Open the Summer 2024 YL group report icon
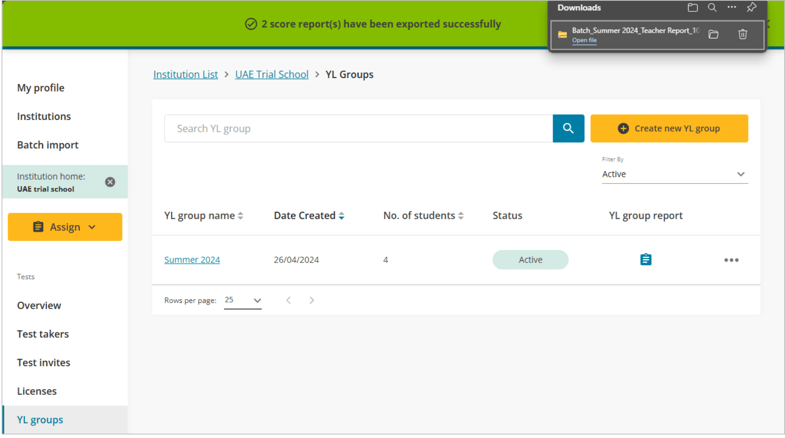 pos(645,260)
